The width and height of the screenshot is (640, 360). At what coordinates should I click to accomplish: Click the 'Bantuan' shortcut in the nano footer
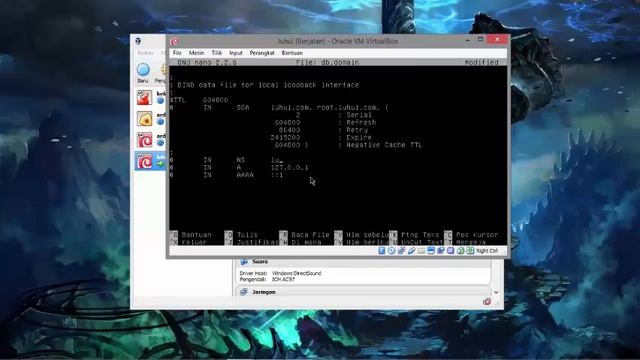[196, 235]
